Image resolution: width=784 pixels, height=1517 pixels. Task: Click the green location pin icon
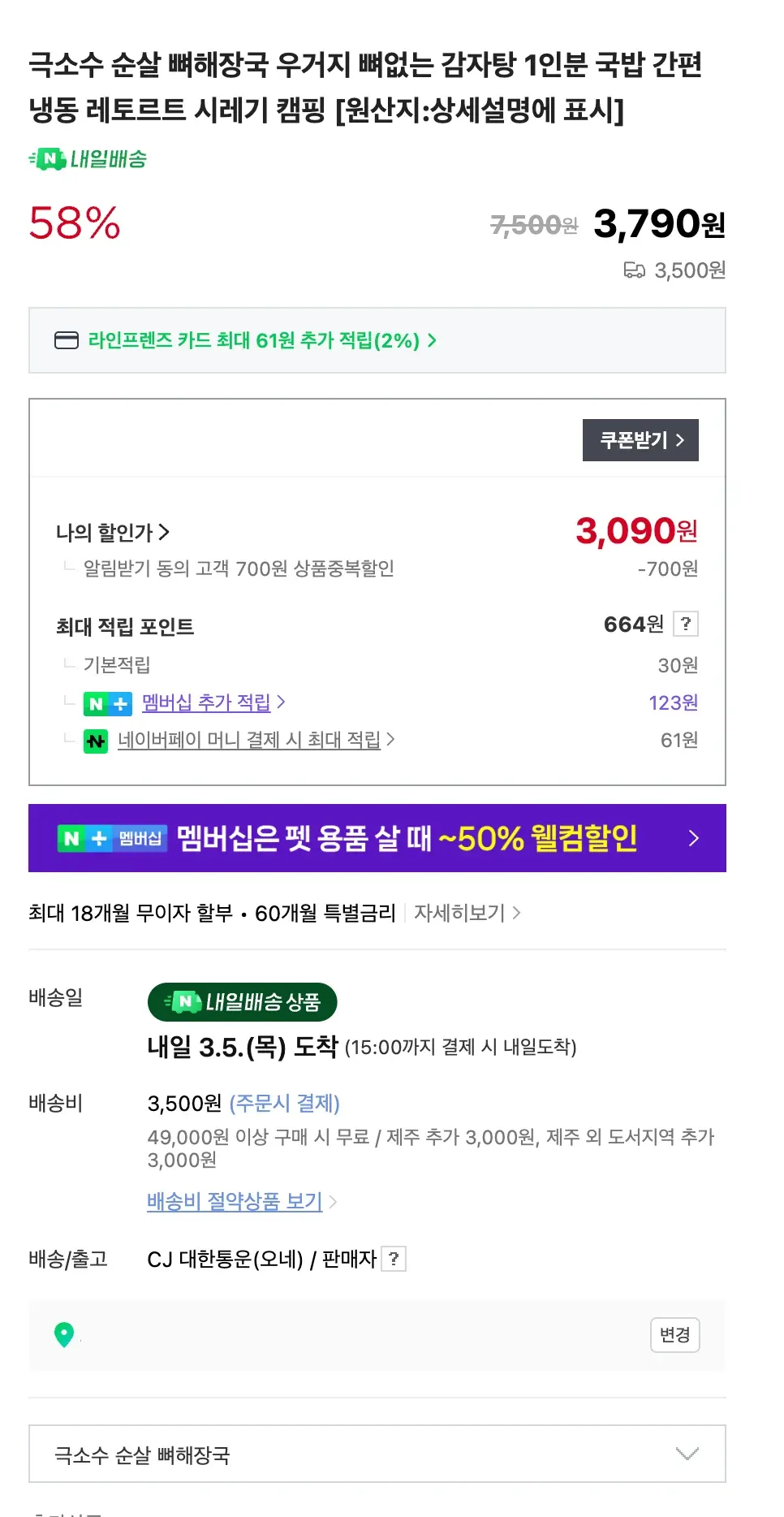(x=64, y=1334)
